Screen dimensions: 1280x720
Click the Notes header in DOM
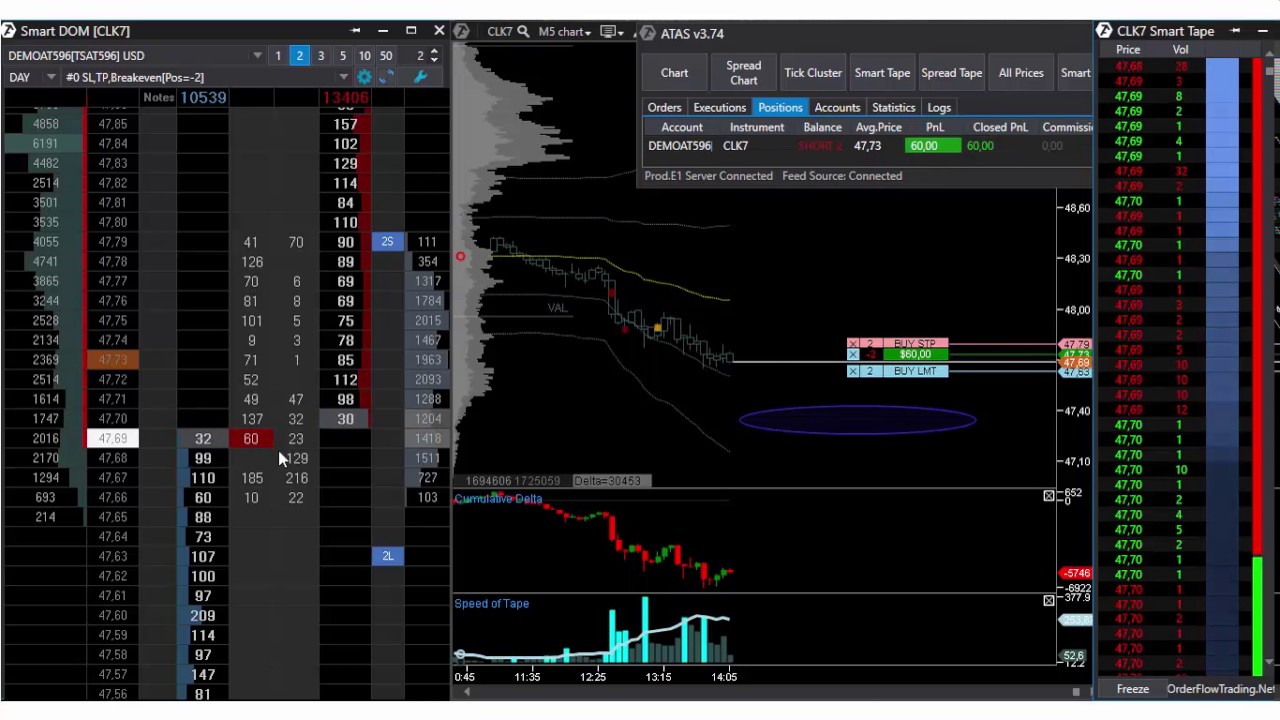158,98
